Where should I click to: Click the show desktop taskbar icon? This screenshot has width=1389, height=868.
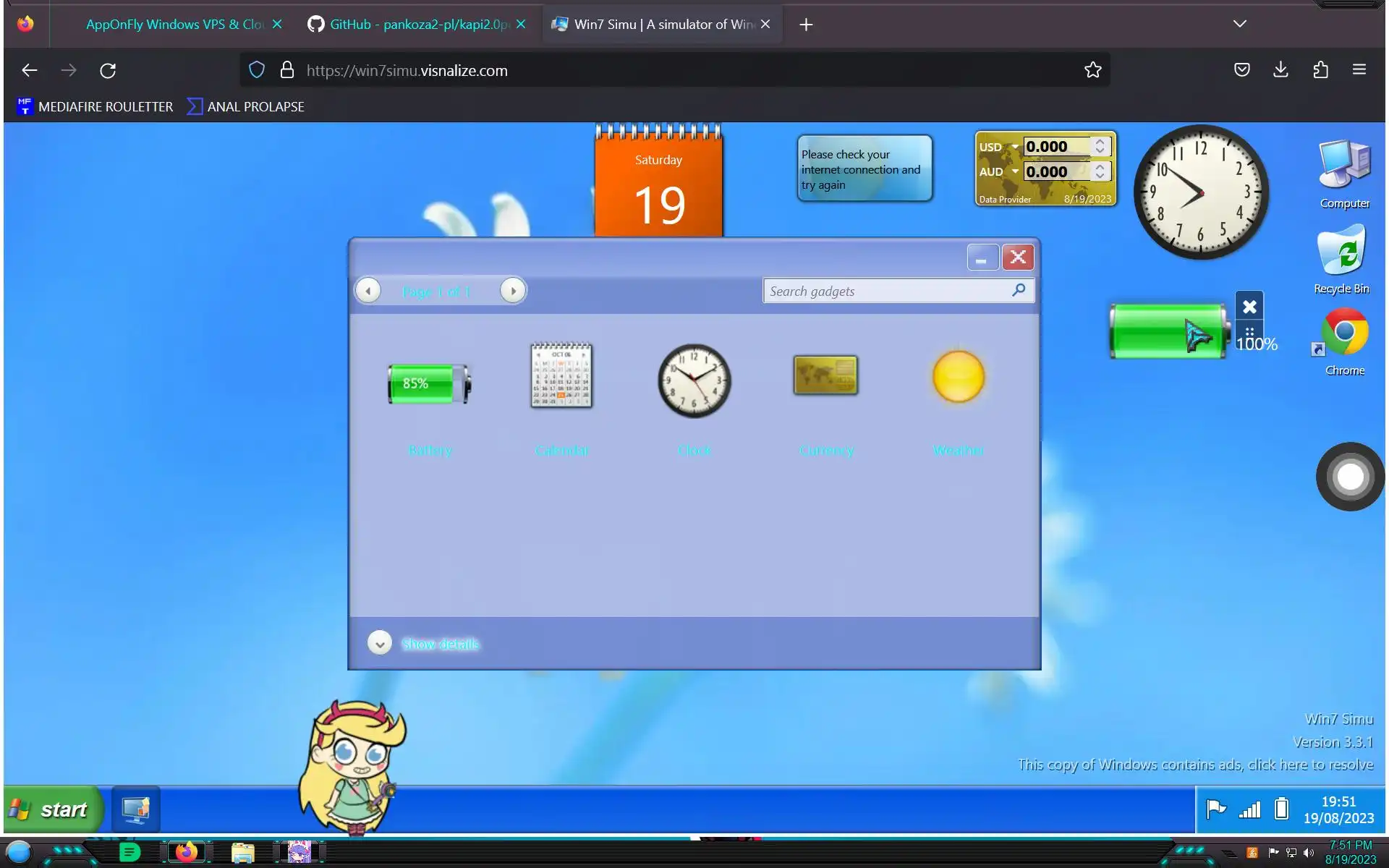click(135, 809)
